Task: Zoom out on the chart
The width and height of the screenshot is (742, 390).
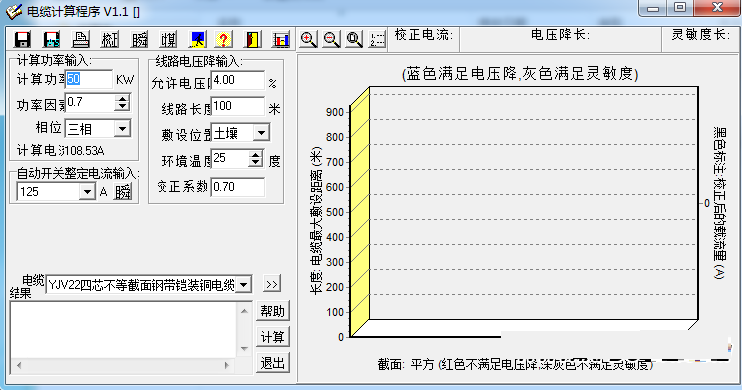Action: [331, 39]
